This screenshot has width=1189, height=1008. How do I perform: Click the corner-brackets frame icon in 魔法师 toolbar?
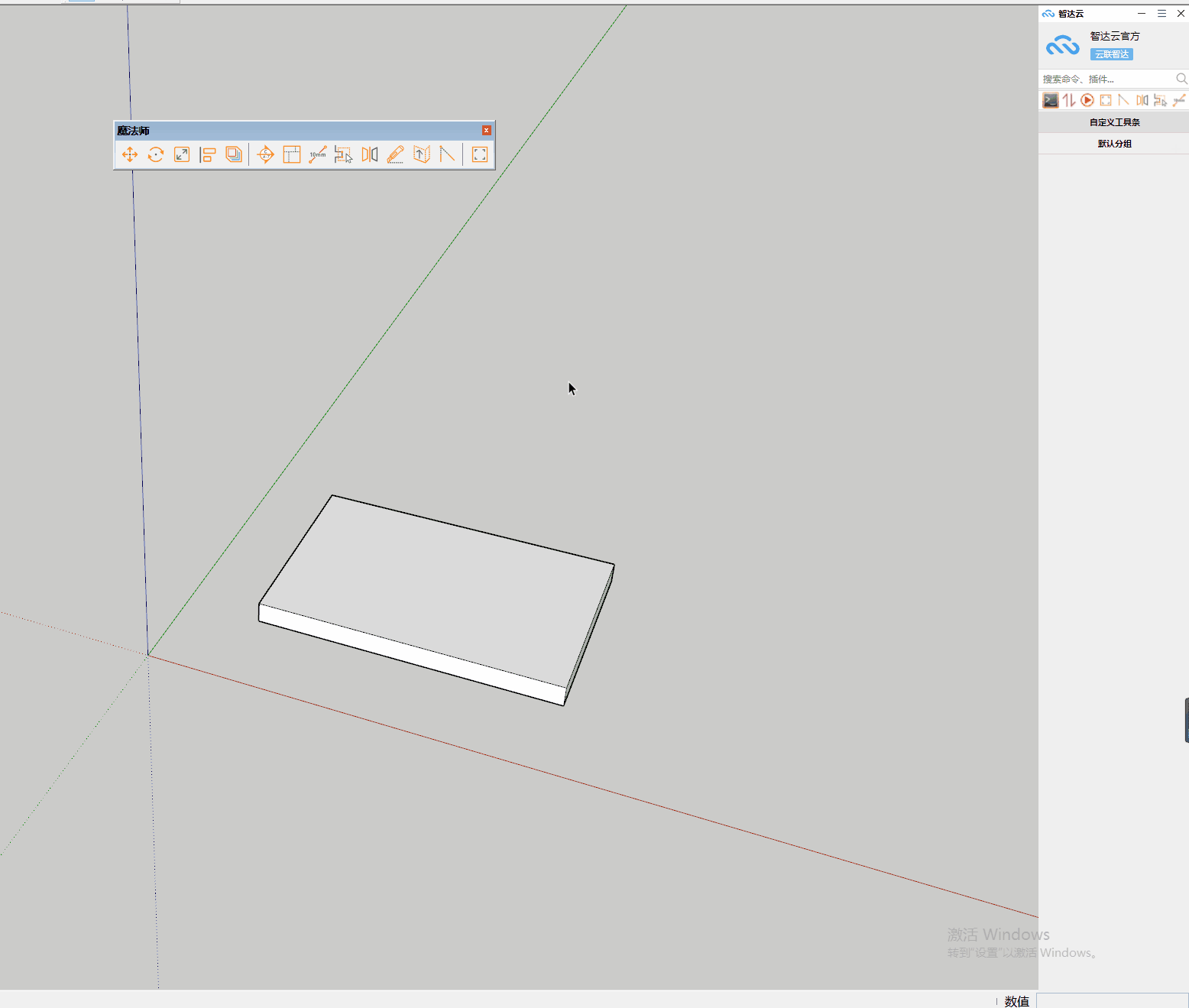tap(480, 154)
